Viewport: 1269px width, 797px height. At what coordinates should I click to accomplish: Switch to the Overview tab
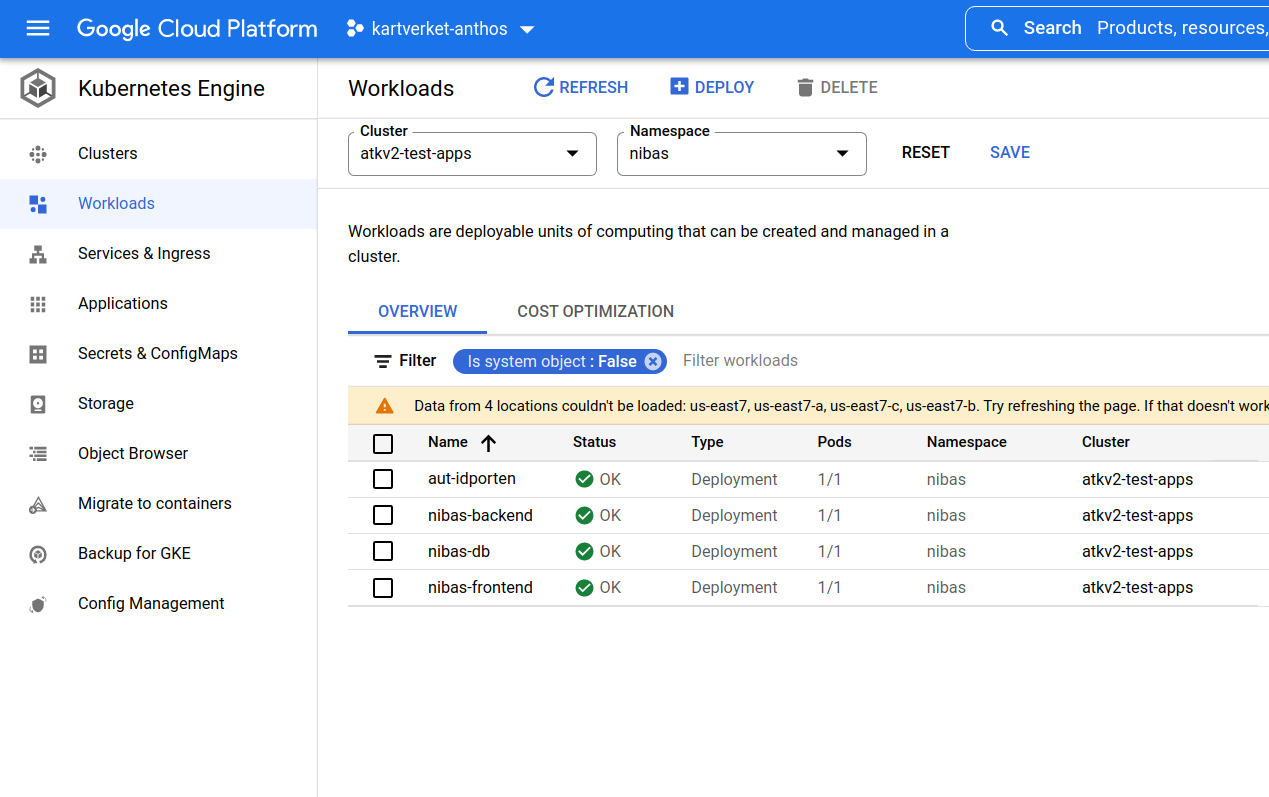pos(418,311)
